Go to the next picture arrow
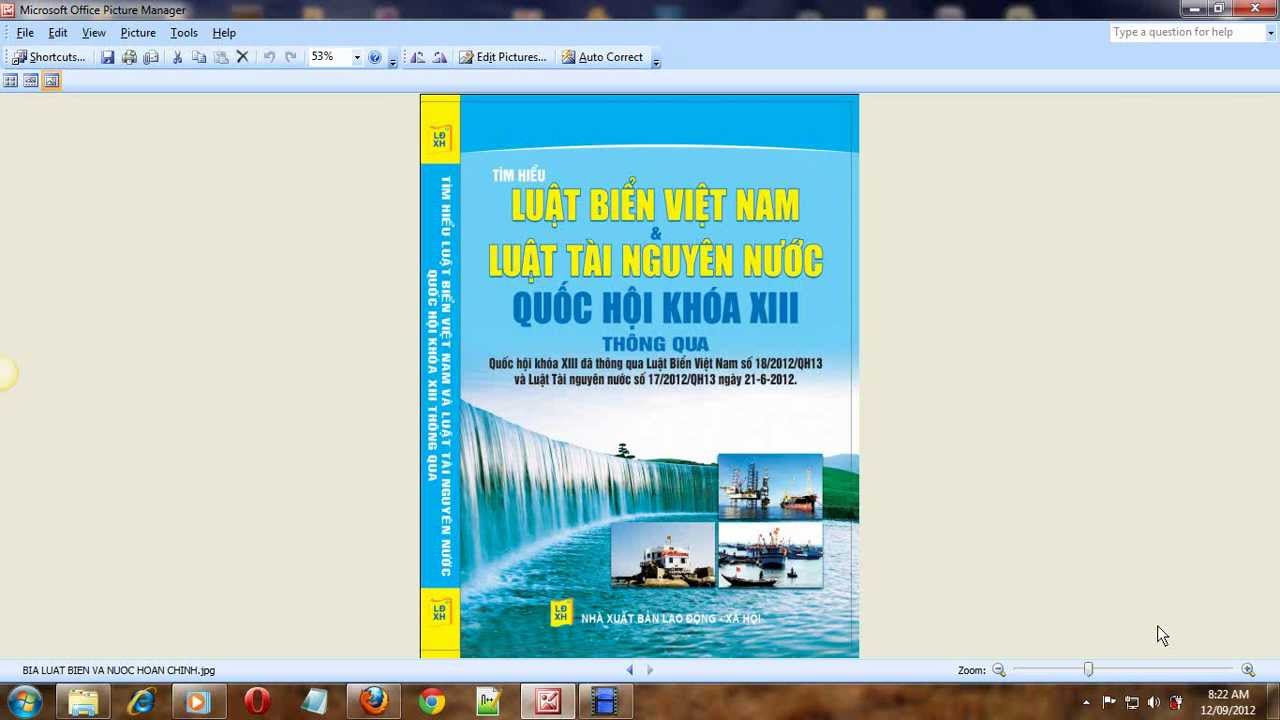This screenshot has width=1280, height=720. [650, 670]
